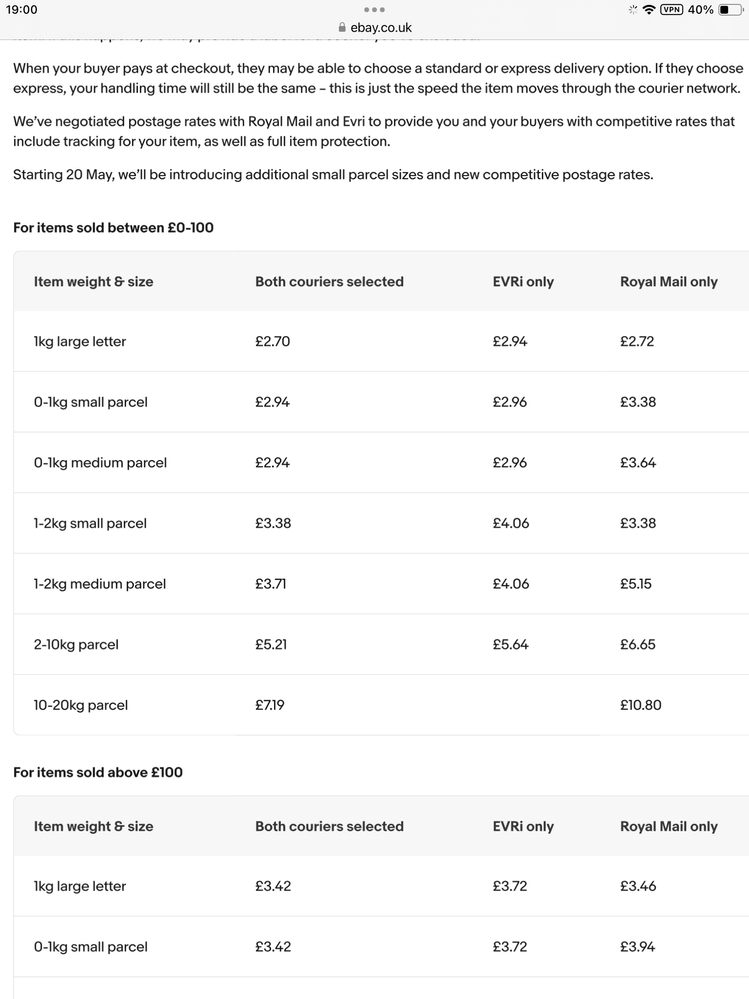Click the ebay.co.uk address bar
The width and height of the screenshot is (749, 999).
[x=381, y=28]
